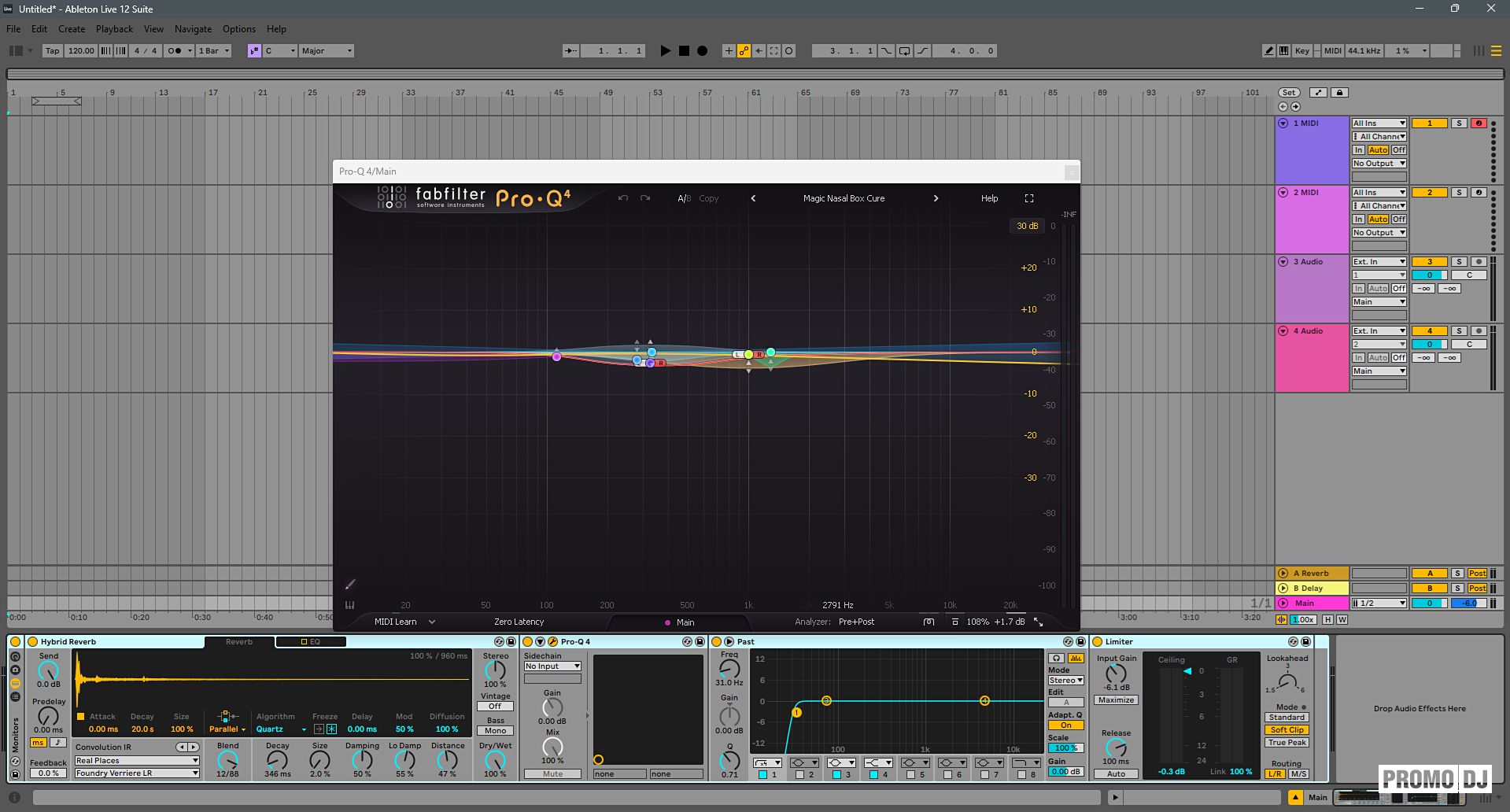This screenshot has width=1510, height=812.
Task: Click the transport Stop button
Action: 684,50
